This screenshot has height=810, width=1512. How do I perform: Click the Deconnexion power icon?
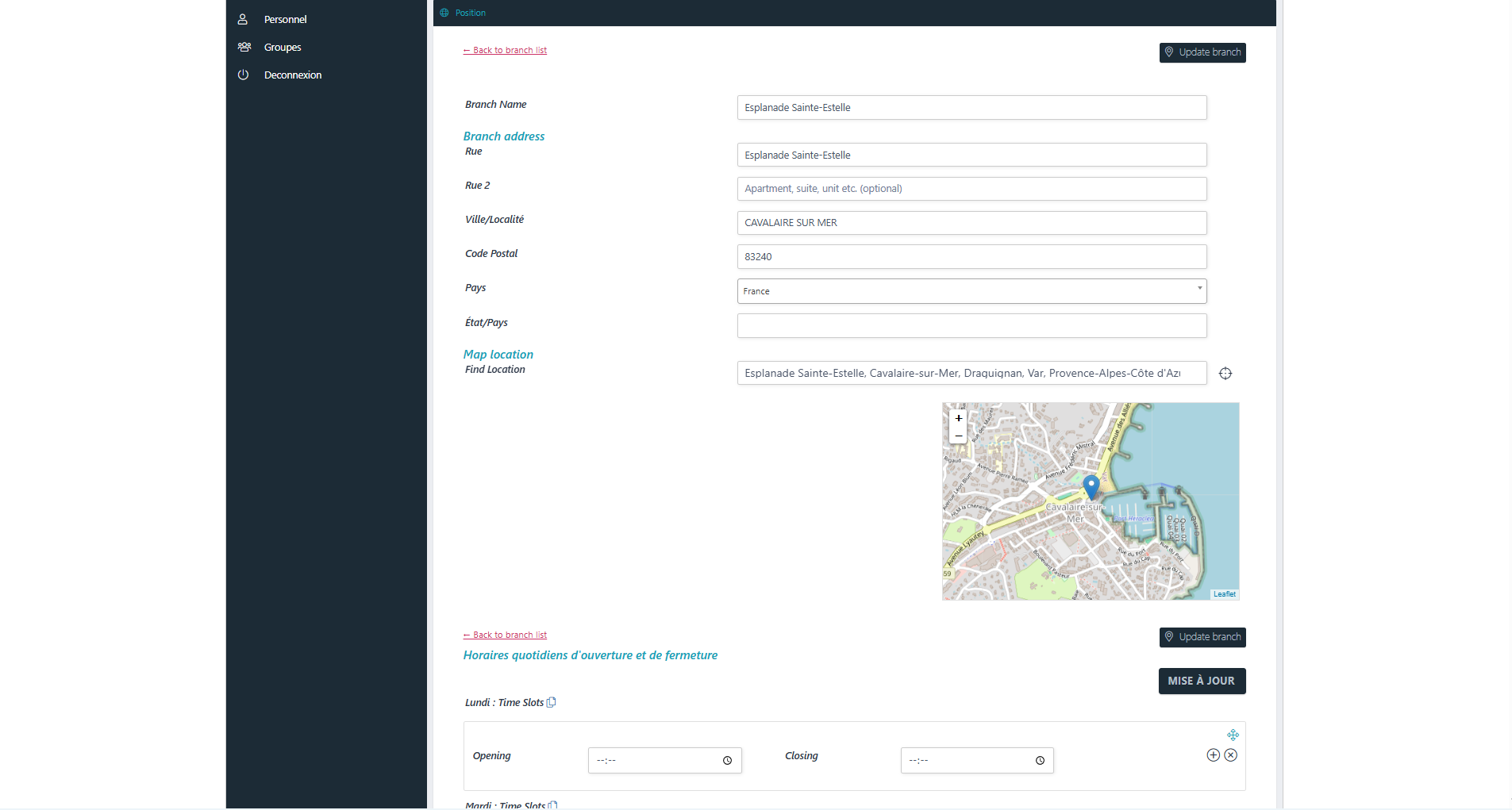pyautogui.click(x=243, y=75)
